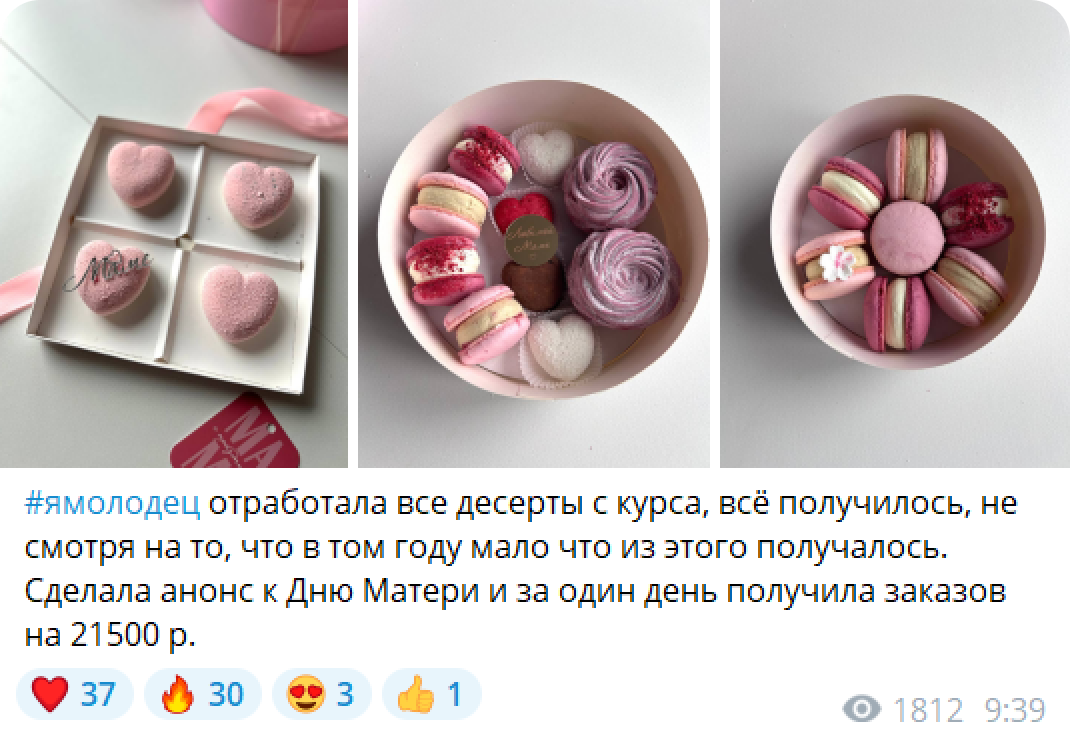Select the "21500 р." text in message
This screenshot has width=1070, height=734.
(133, 635)
